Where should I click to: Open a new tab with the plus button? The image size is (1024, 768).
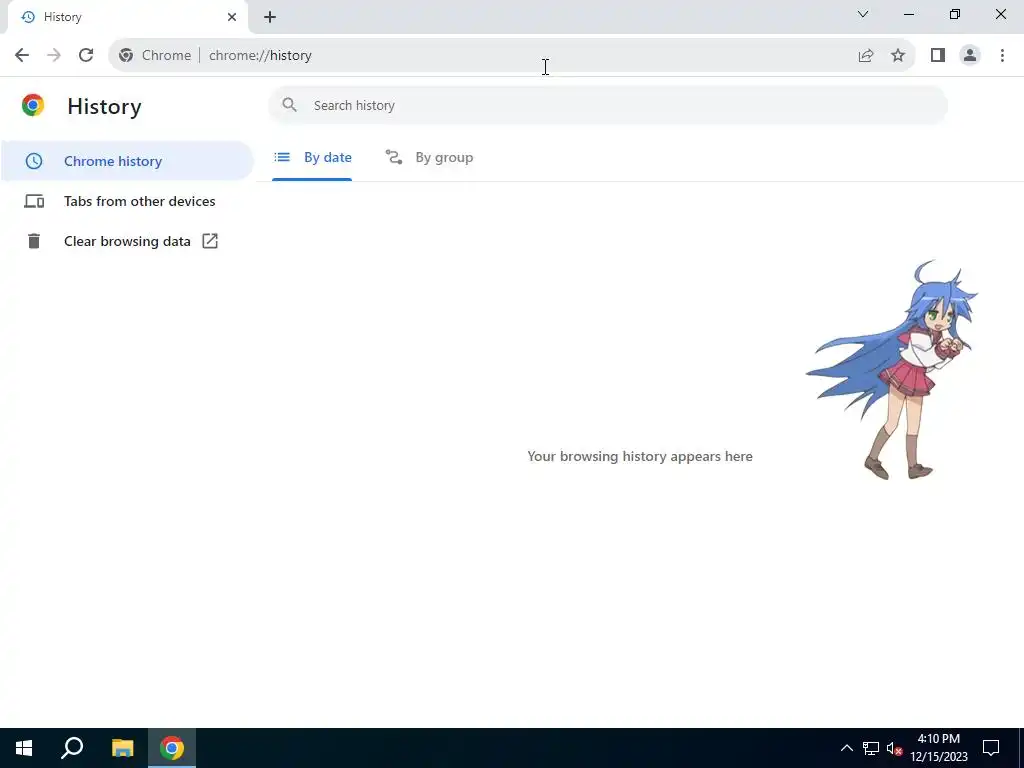(270, 17)
